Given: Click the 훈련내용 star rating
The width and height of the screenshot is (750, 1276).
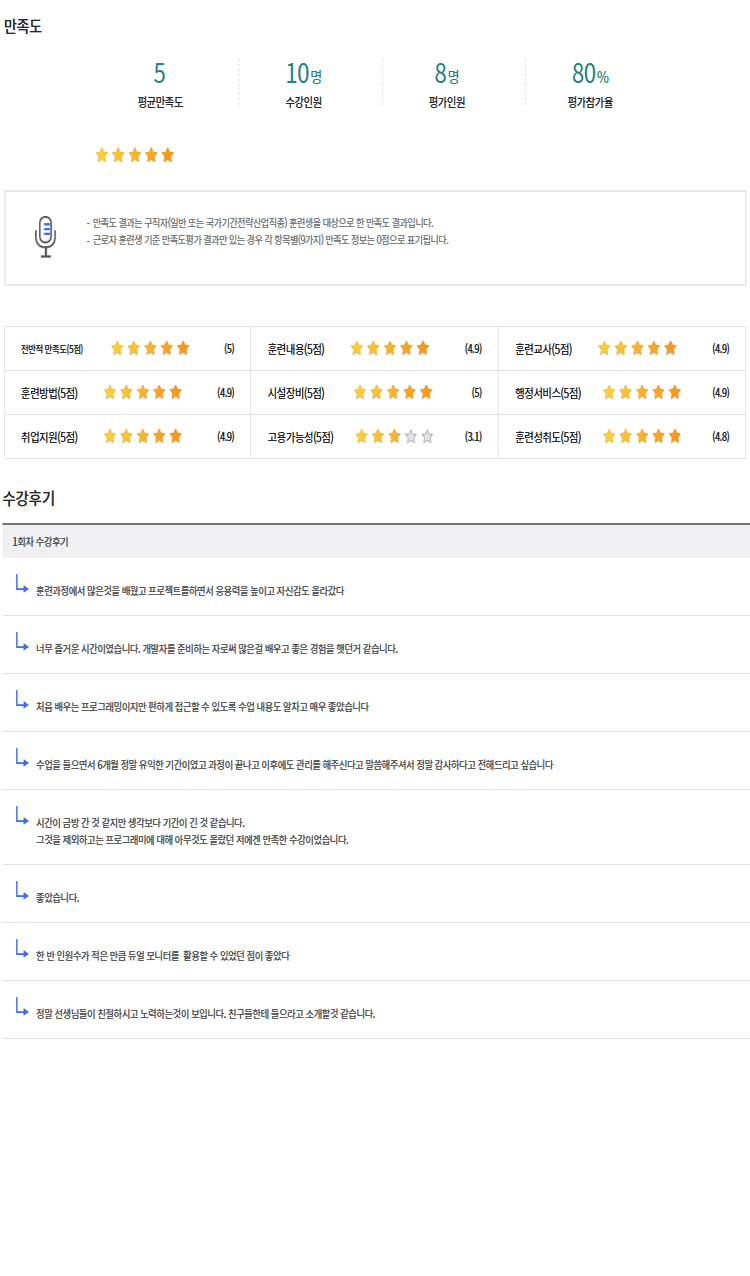Looking at the screenshot, I should pyautogui.click(x=389, y=349).
